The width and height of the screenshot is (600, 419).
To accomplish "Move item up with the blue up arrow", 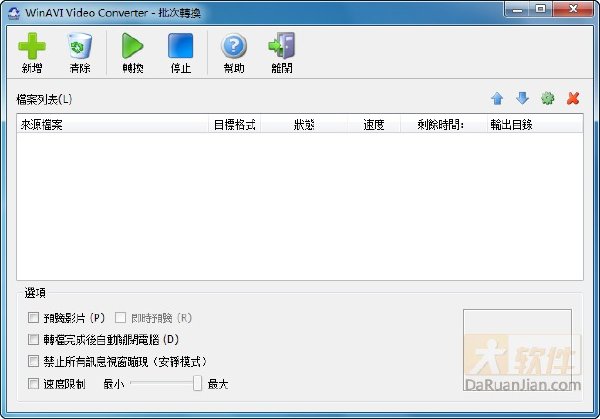I will [497, 99].
